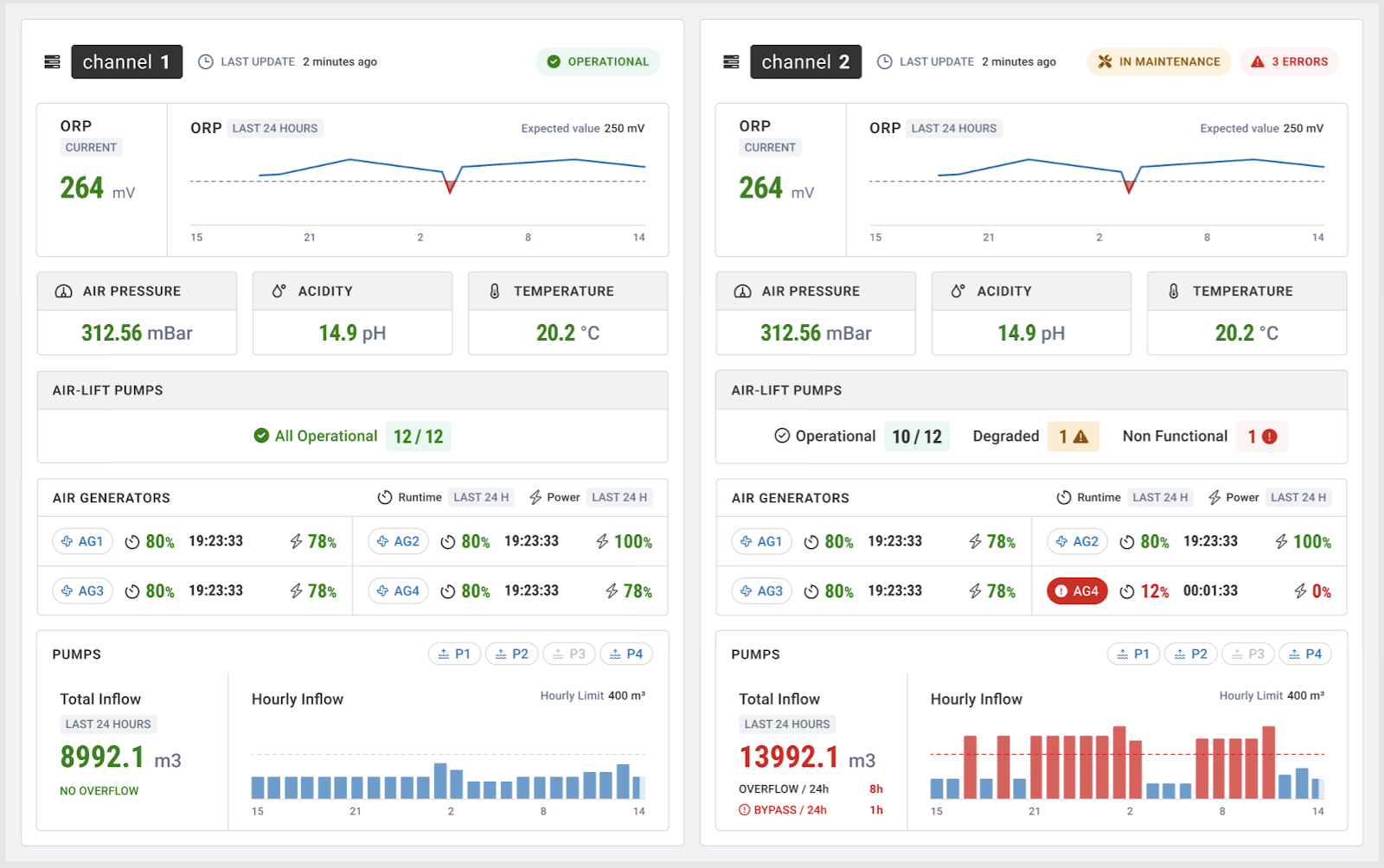Image resolution: width=1384 pixels, height=868 pixels.
Task: Toggle pump P4 in channel 2
Action: [1304, 654]
